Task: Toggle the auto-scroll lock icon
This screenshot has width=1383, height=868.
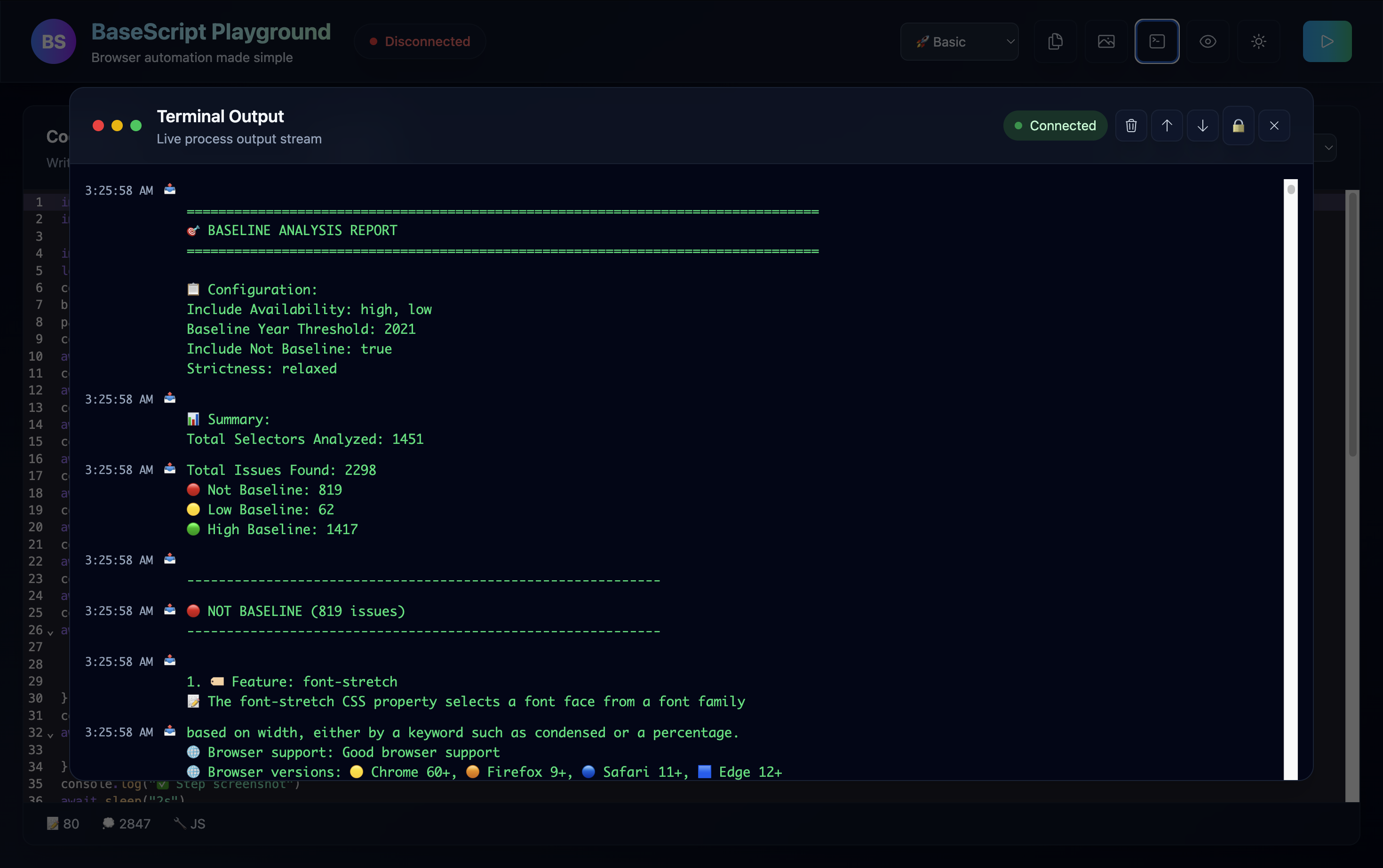Action: point(1238,126)
